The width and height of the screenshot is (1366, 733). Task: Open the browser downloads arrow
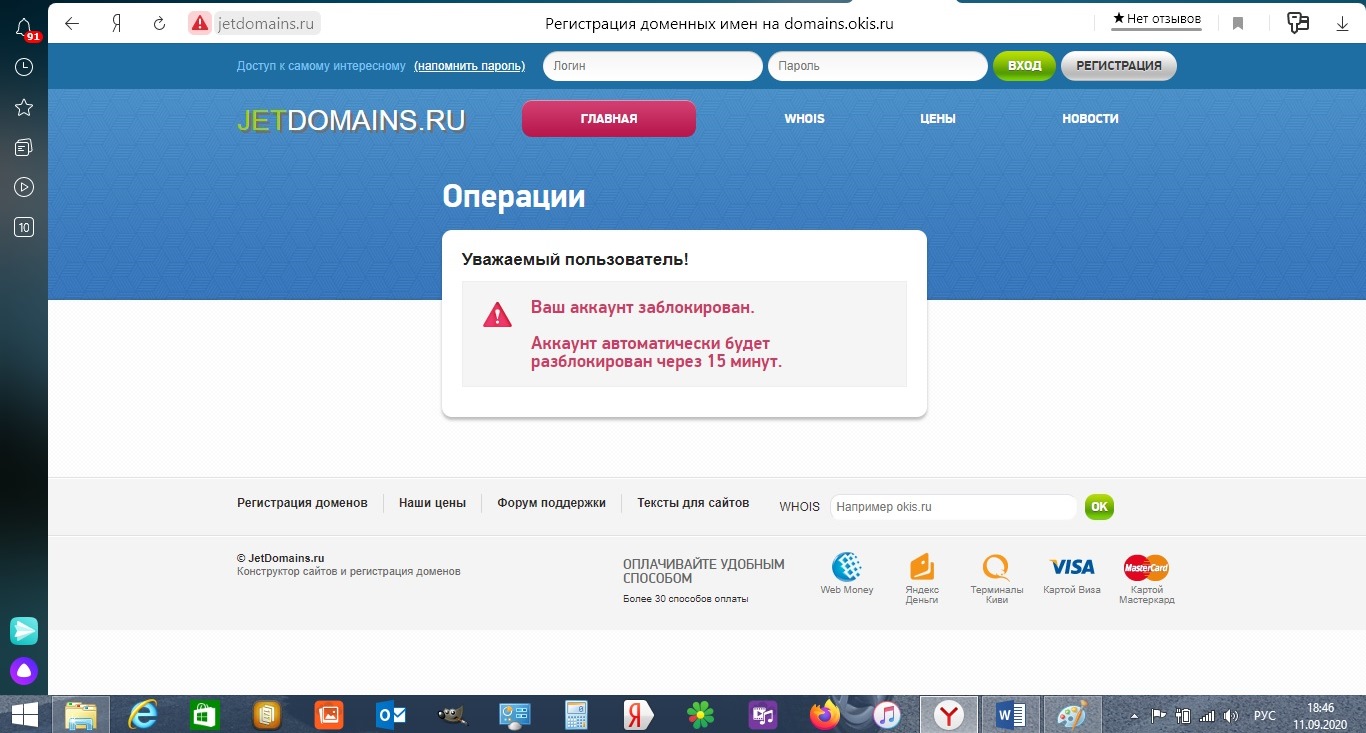[x=1342, y=23]
